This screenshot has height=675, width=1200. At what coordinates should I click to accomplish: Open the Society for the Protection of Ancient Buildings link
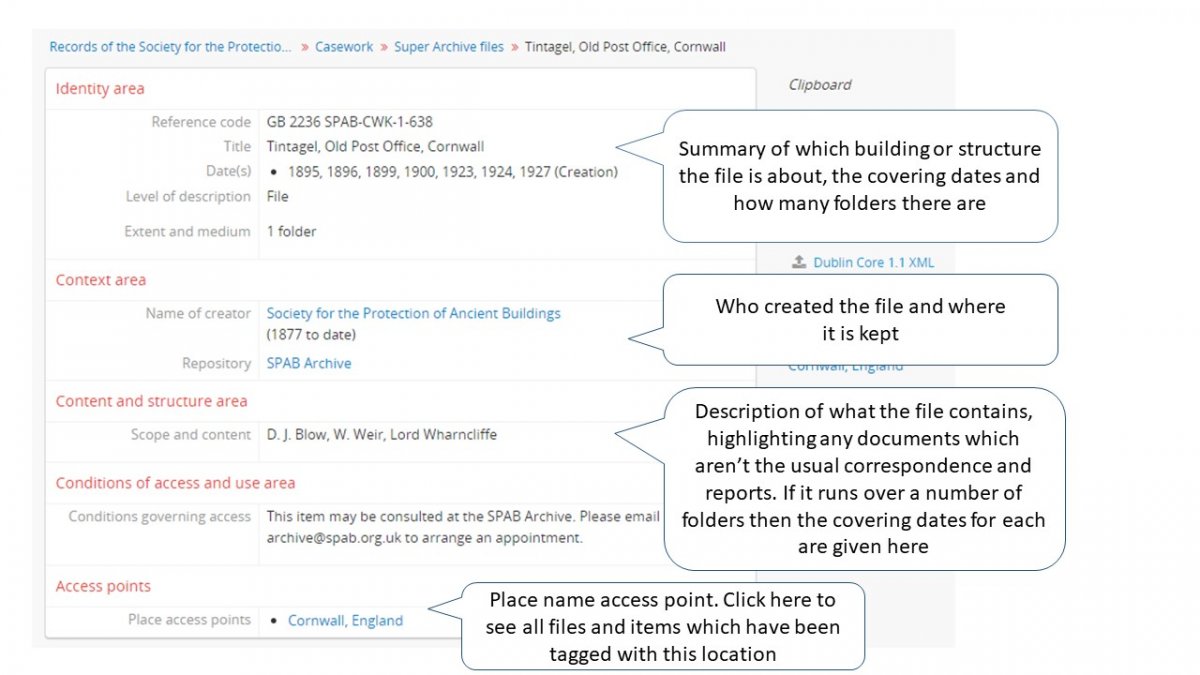click(413, 313)
